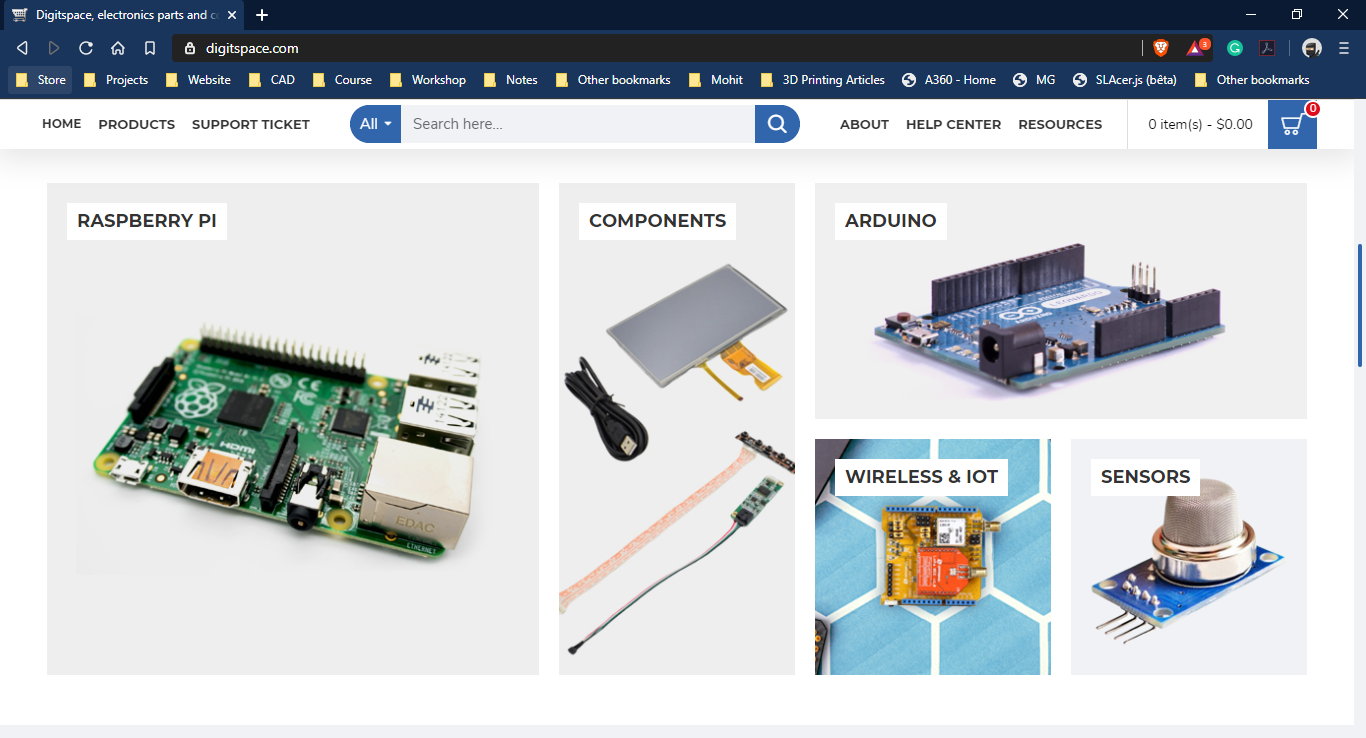Open the shopping cart icon
This screenshot has height=738, width=1366.
pyautogui.click(x=1292, y=125)
